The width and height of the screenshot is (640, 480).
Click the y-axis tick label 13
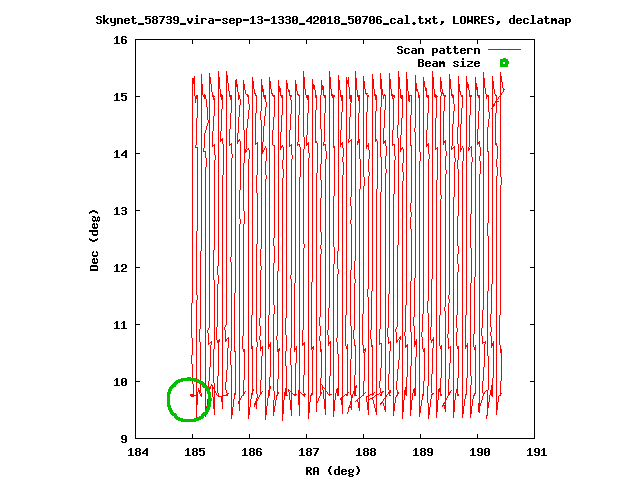(x=120, y=211)
